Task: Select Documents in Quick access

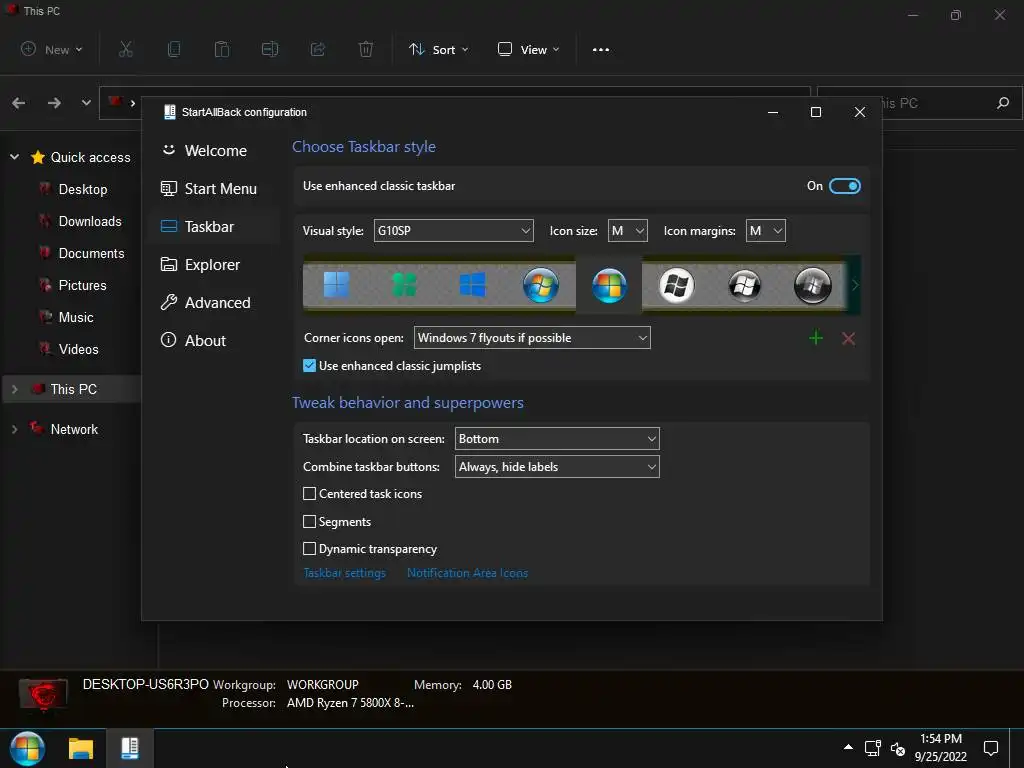Action: pos(91,253)
